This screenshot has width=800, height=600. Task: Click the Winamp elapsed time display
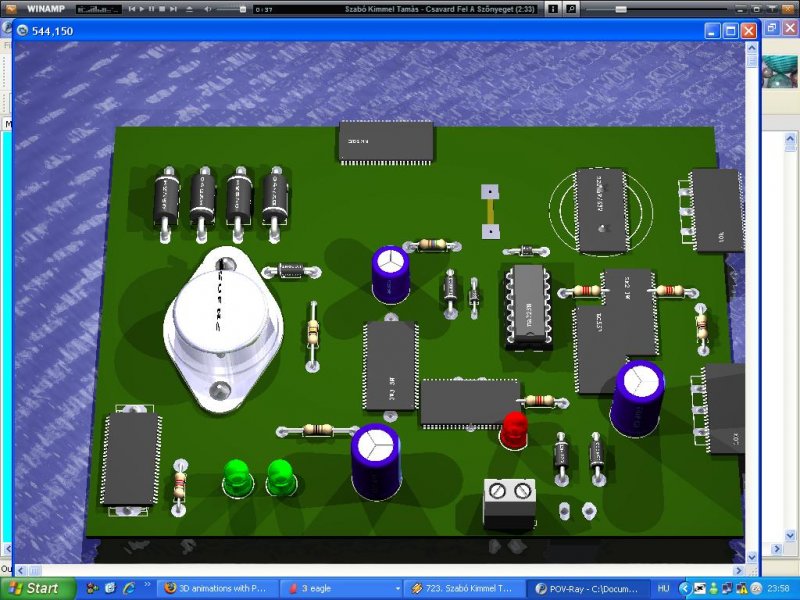(x=264, y=10)
